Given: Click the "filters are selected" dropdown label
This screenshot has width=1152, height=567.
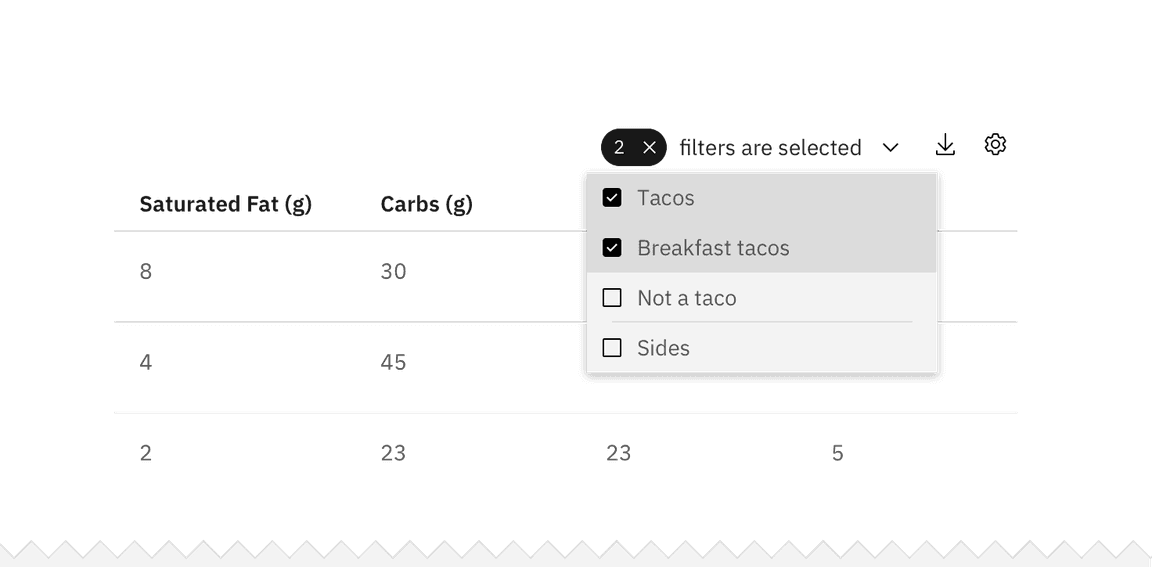Looking at the screenshot, I should (769, 148).
